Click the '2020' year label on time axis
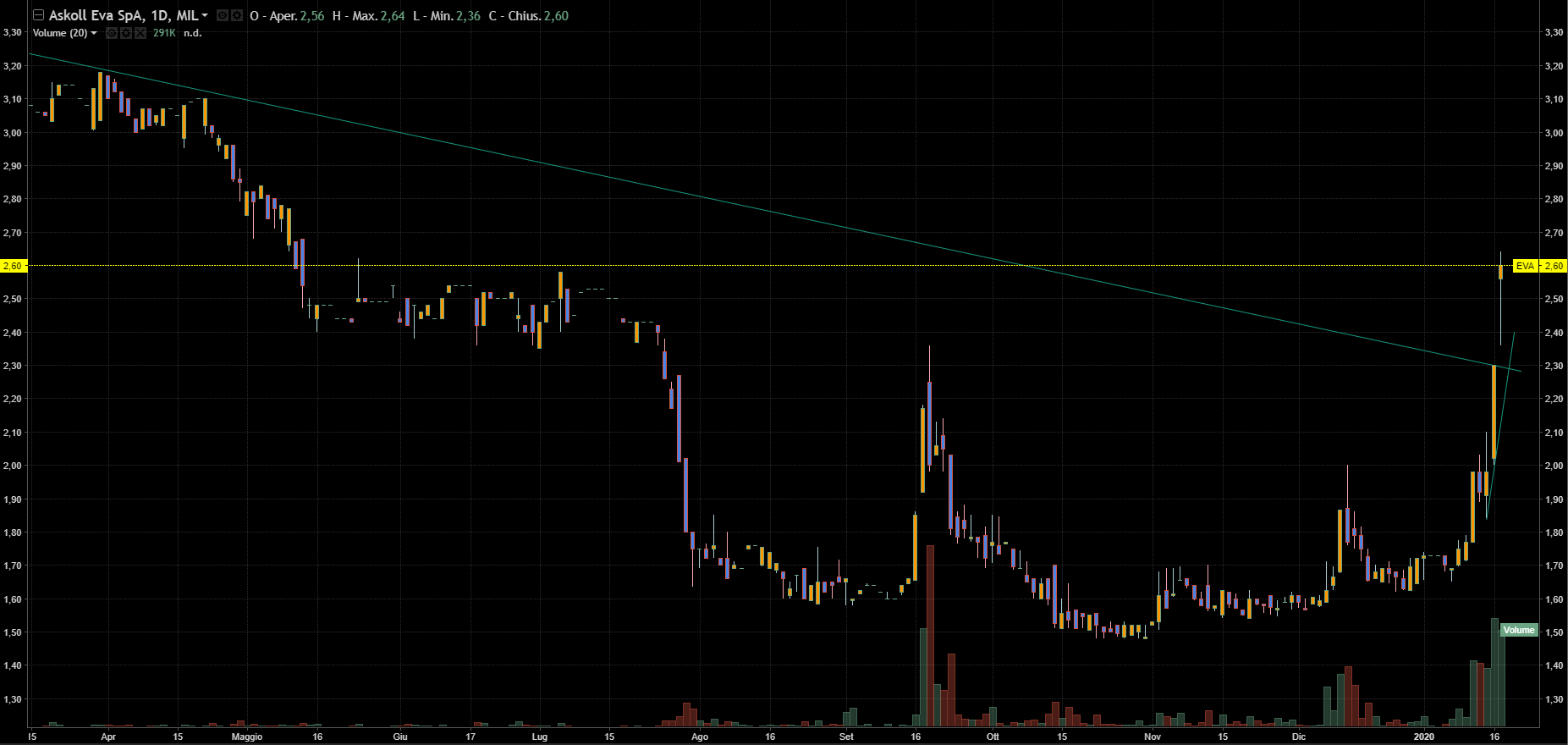The image size is (1568, 745). (1425, 737)
